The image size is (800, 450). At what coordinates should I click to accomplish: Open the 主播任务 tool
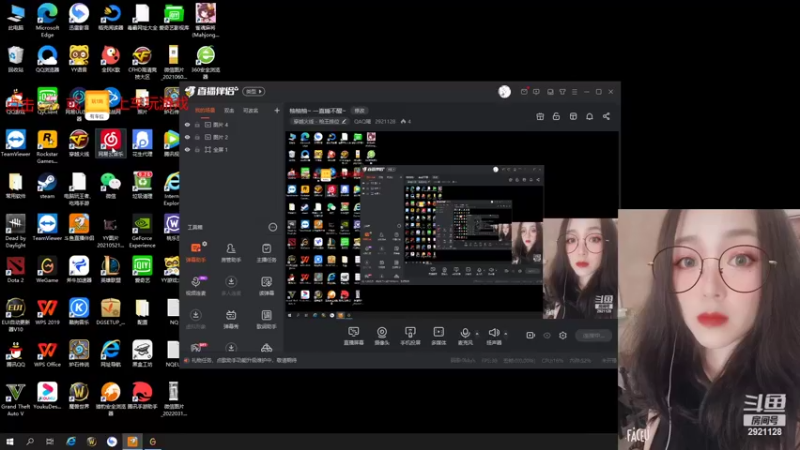[266, 253]
